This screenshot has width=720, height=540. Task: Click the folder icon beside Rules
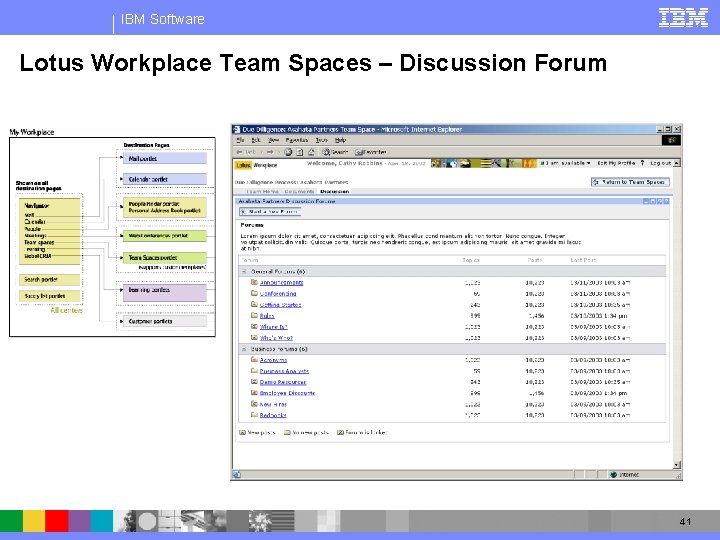click(x=254, y=315)
